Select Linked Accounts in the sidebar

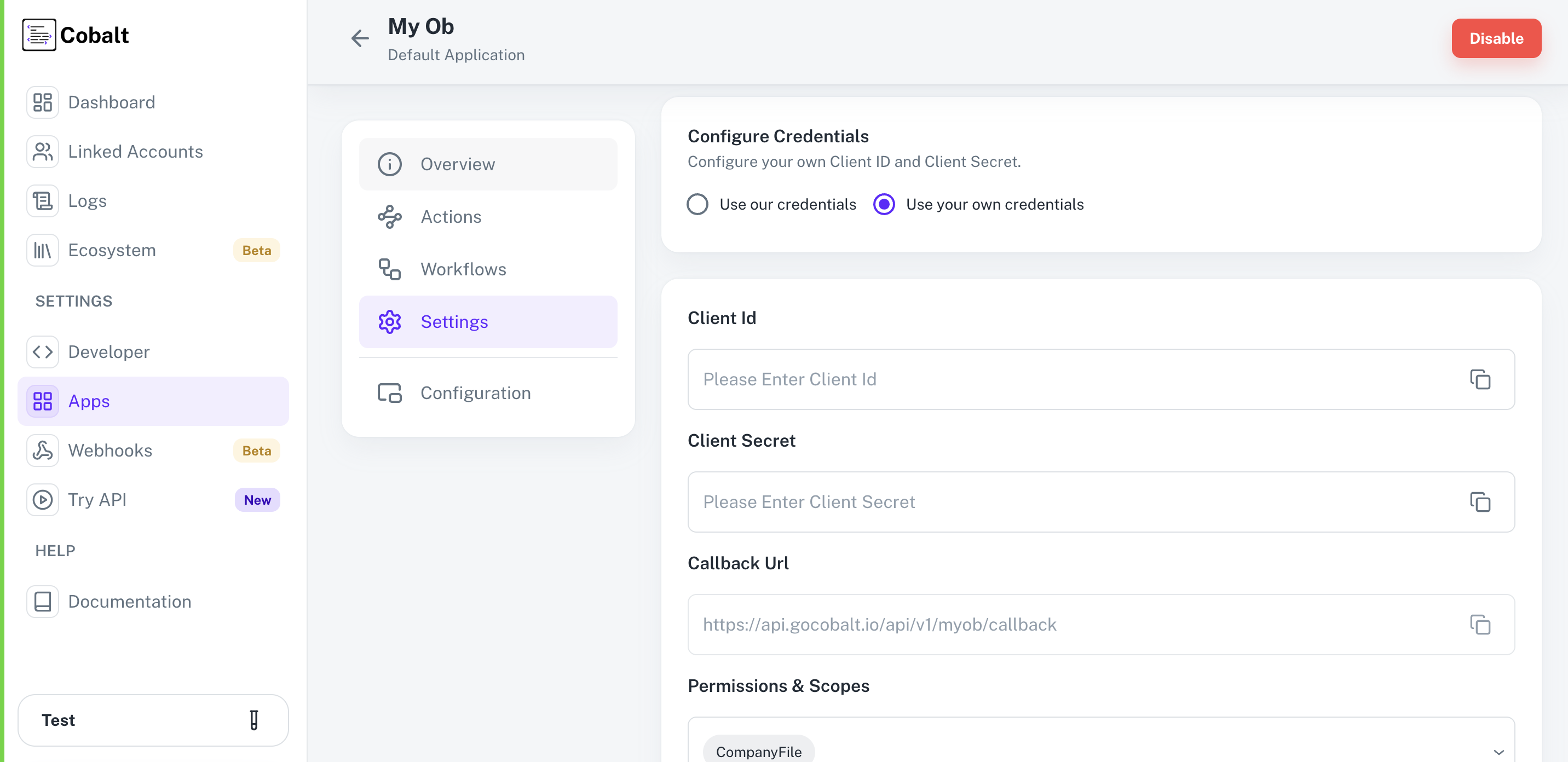click(x=135, y=152)
